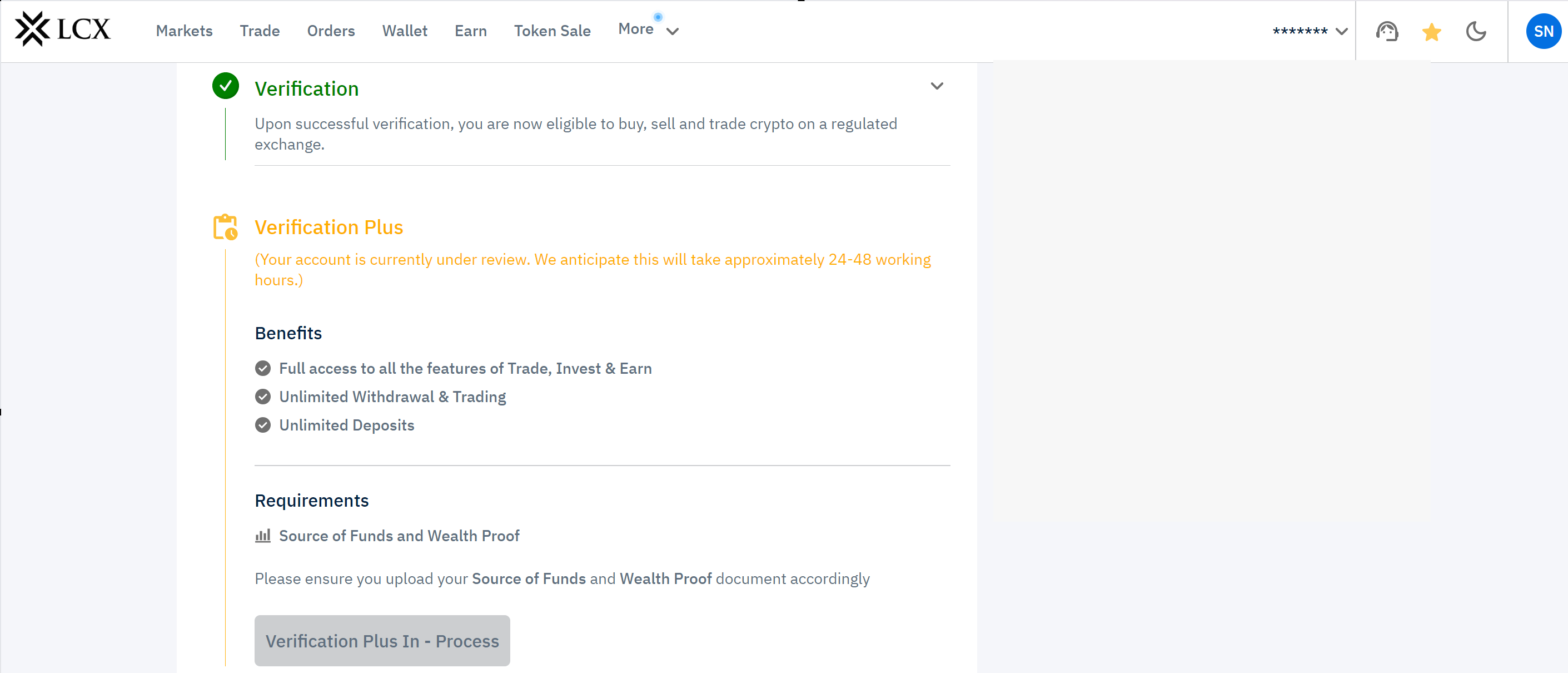Click the notification dot near More
The width and height of the screenshot is (1568, 673).
click(x=658, y=17)
